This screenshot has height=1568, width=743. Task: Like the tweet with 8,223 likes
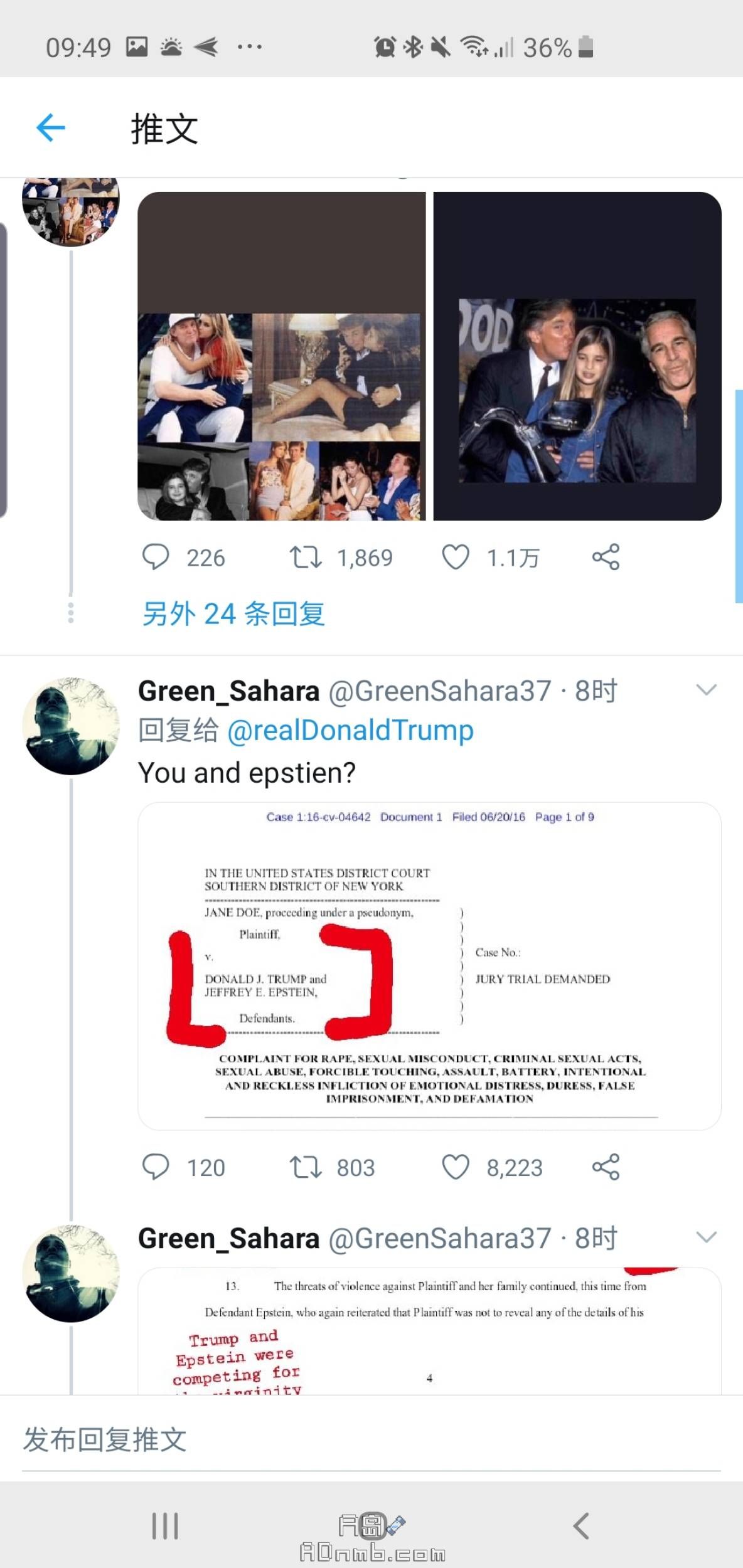(x=456, y=1167)
